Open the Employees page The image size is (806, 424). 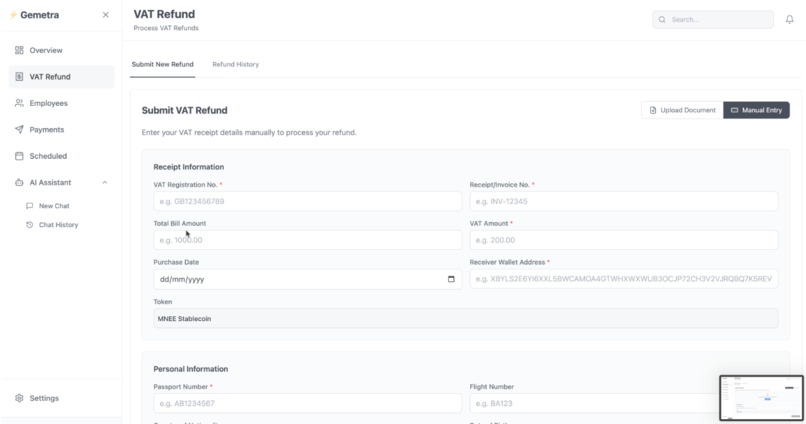61,103
